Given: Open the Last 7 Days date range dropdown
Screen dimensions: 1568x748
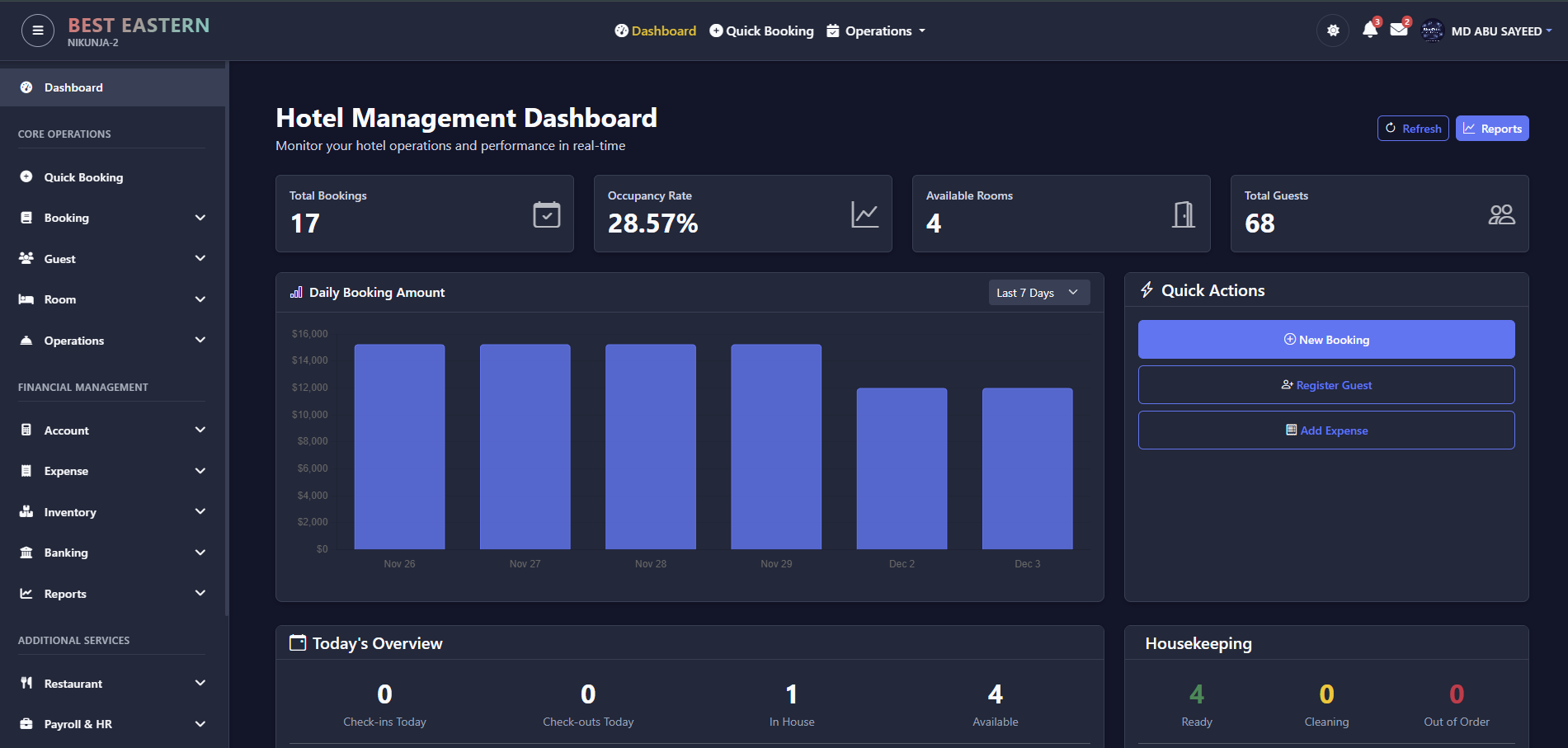Looking at the screenshot, I should [1038, 292].
